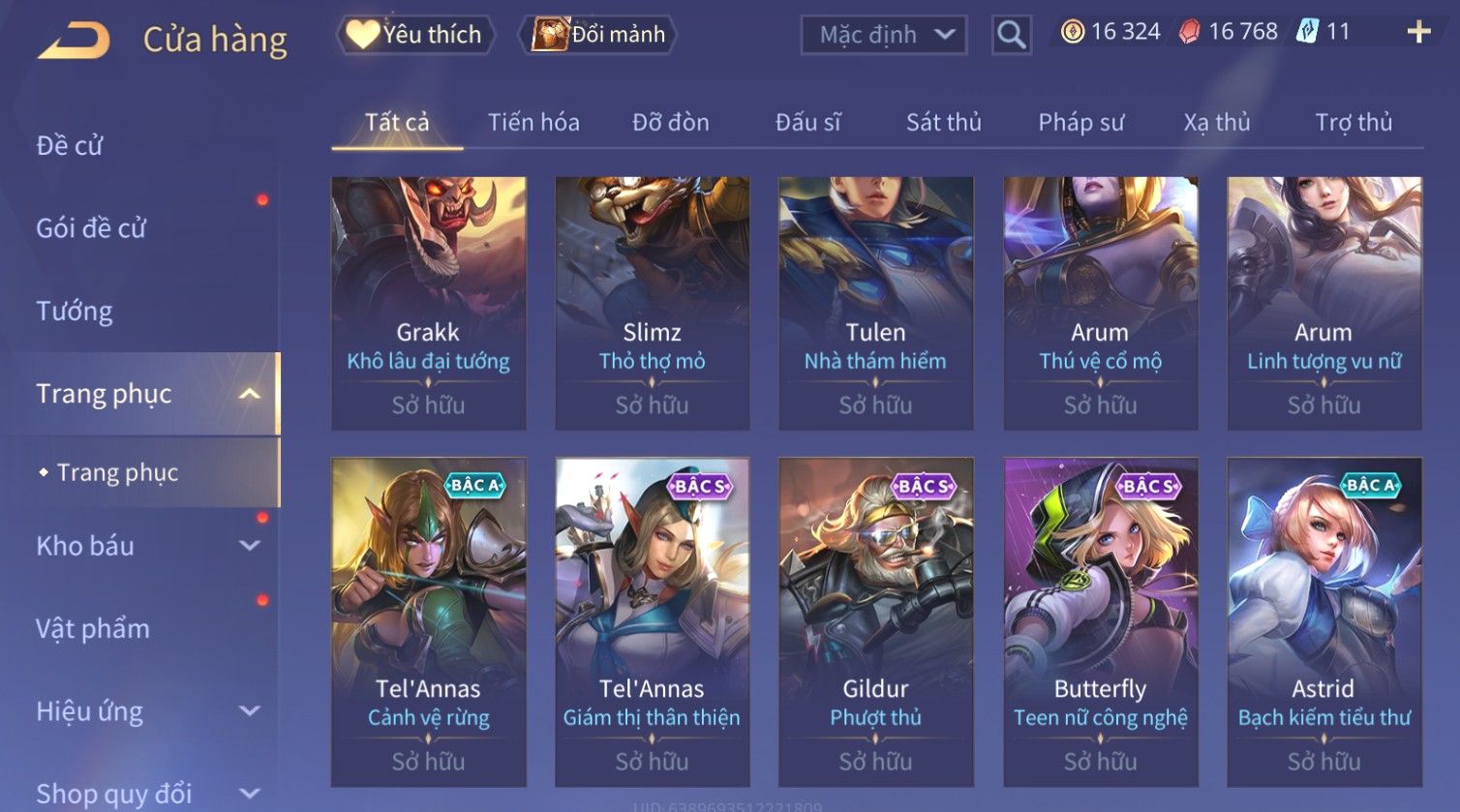1460x812 pixels.
Task: Click the golden back arrow icon
Action: pyautogui.click(x=73, y=40)
